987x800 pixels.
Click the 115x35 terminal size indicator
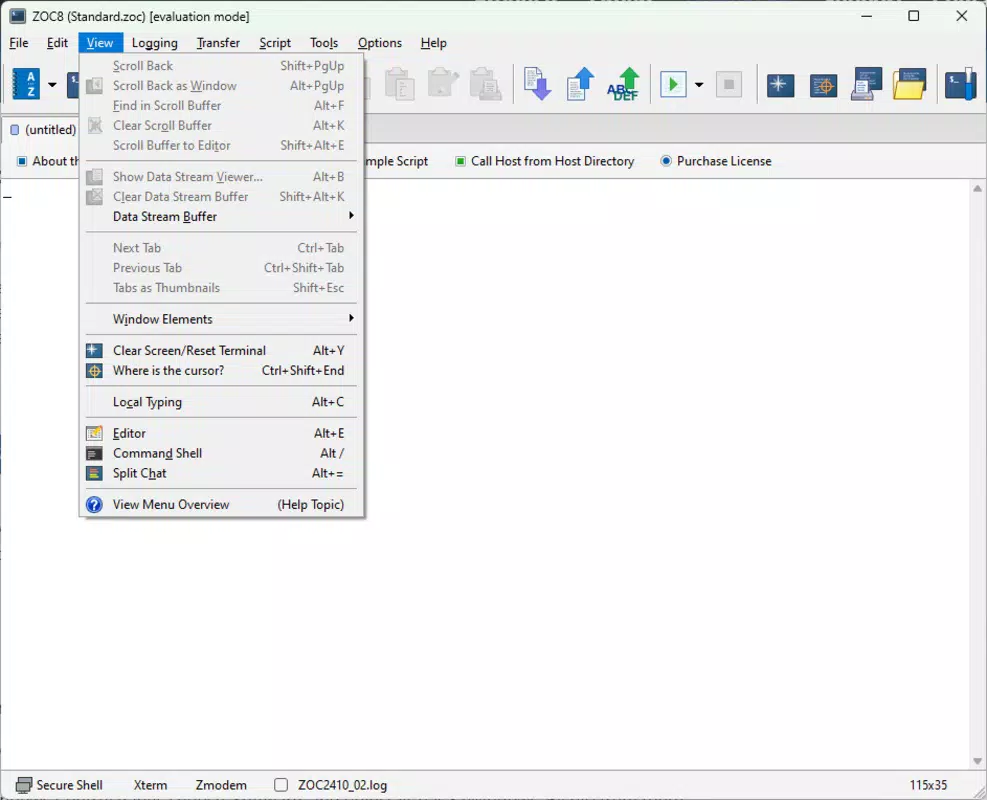928,785
